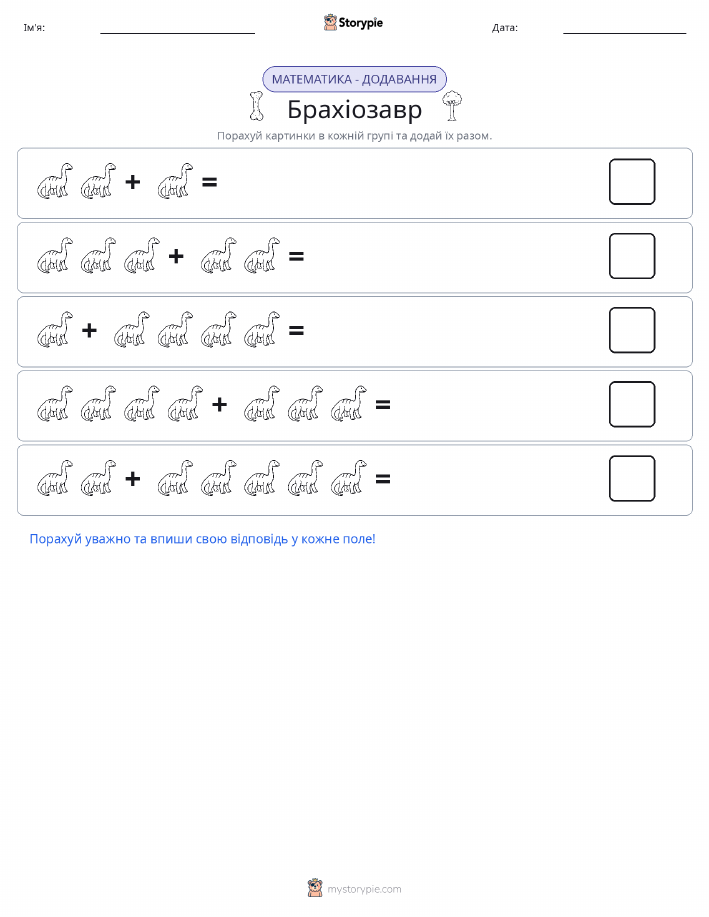Click the answer box in the second row

point(632,256)
